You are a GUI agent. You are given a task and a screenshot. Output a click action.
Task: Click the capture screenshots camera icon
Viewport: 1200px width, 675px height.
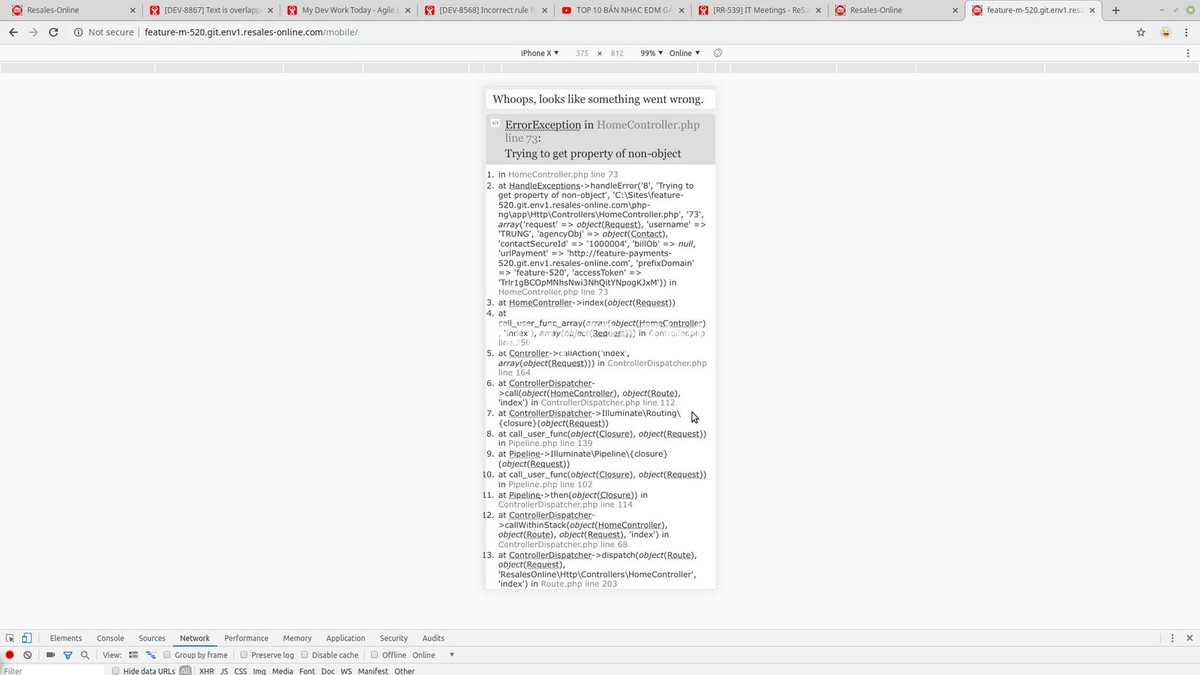pos(50,655)
